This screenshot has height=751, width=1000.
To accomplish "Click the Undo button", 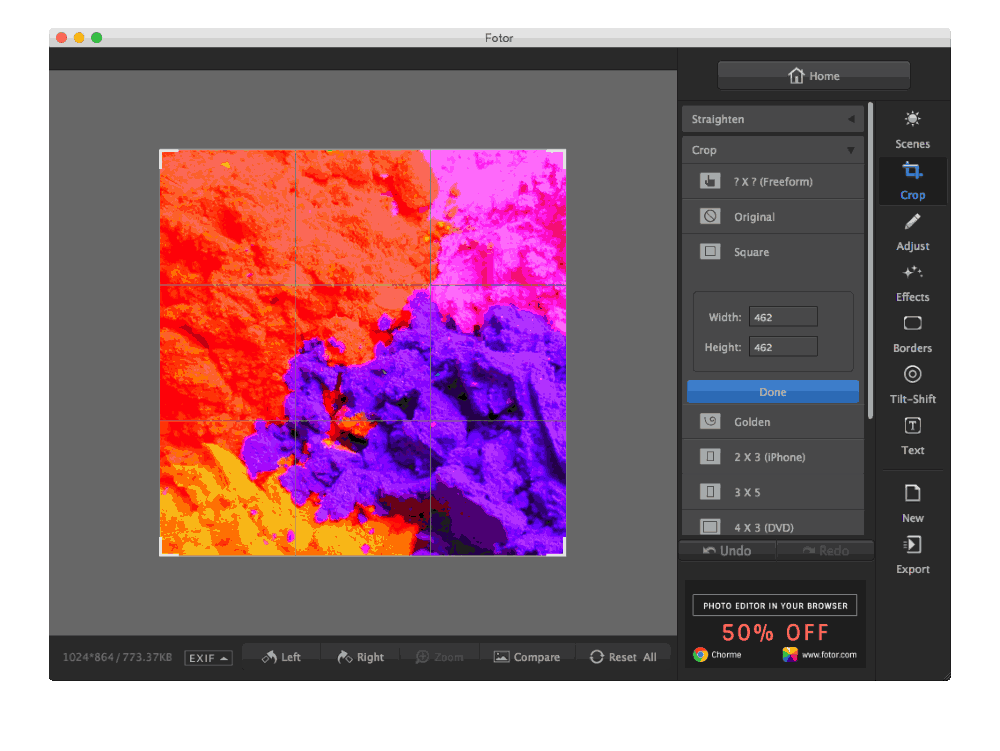I will [x=727, y=550].
